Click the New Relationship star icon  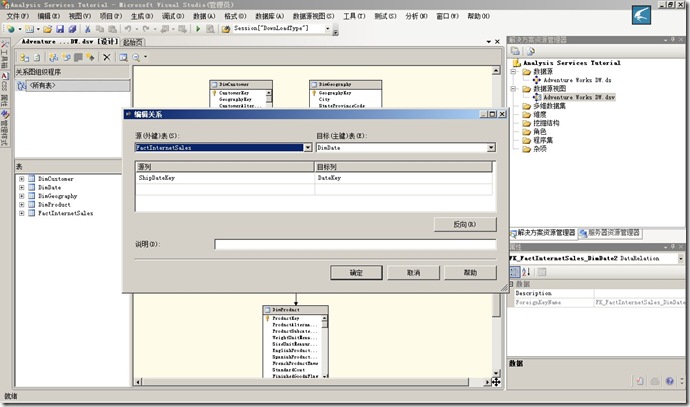coord(90,57)
